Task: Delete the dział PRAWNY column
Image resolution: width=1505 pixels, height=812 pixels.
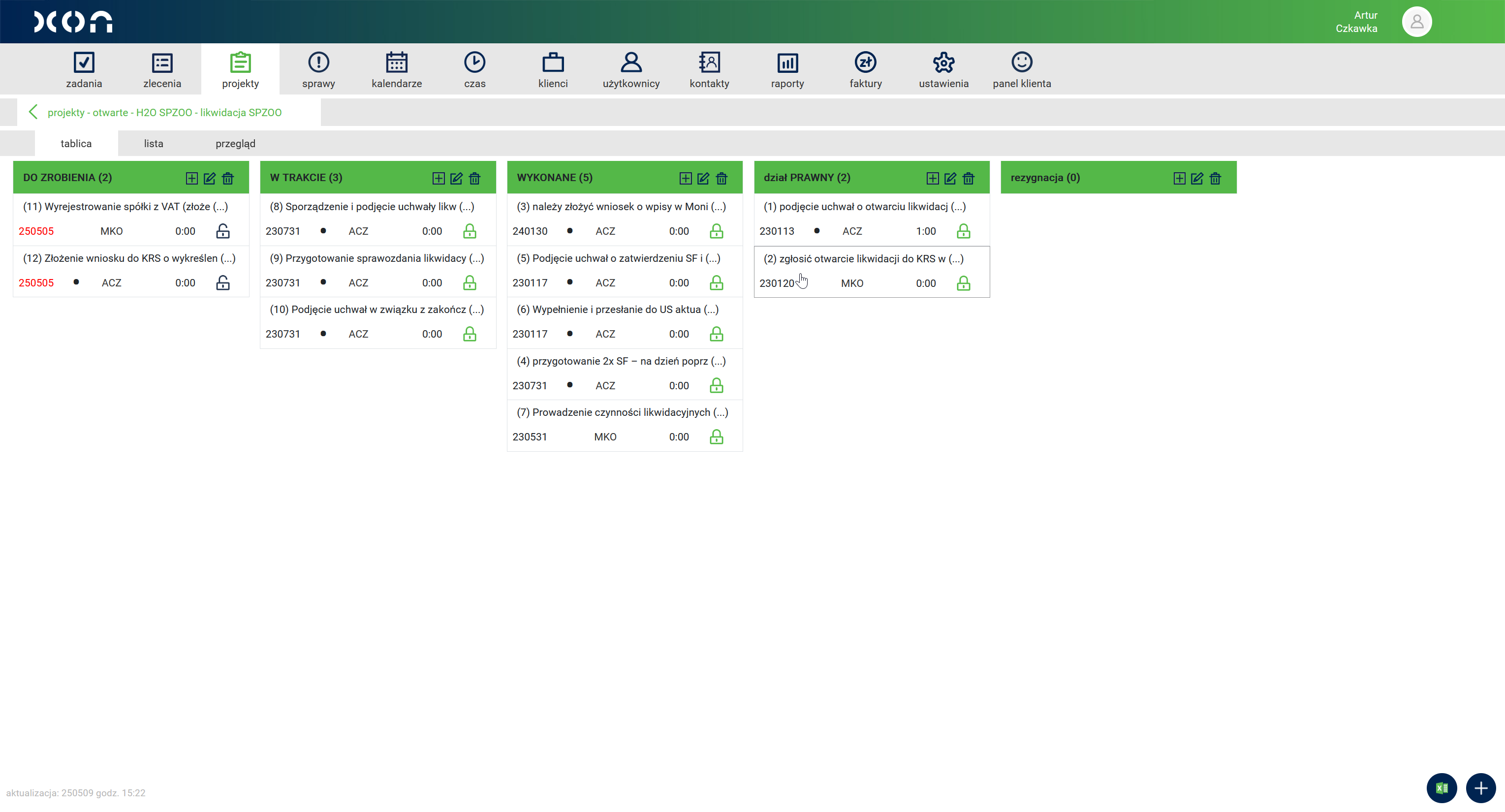Action: (x=968, y=178)
